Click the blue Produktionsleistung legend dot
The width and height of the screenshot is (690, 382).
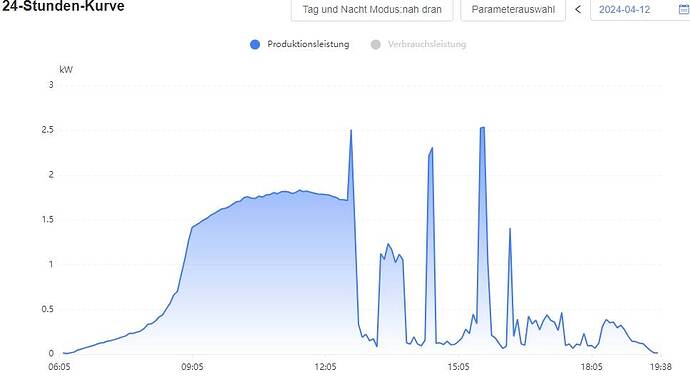click(x=255, y=44)
